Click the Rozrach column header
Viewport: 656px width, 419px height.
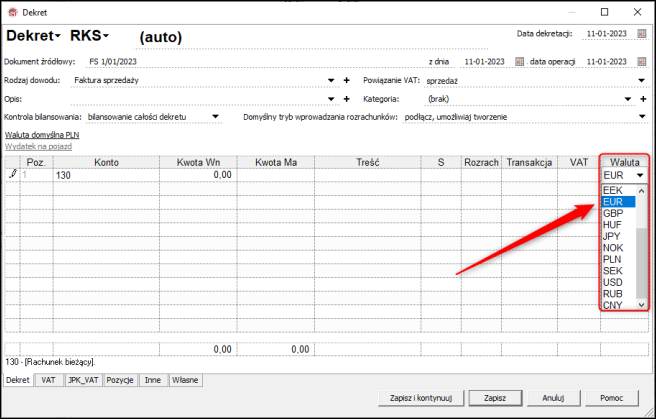coord(482,162)
